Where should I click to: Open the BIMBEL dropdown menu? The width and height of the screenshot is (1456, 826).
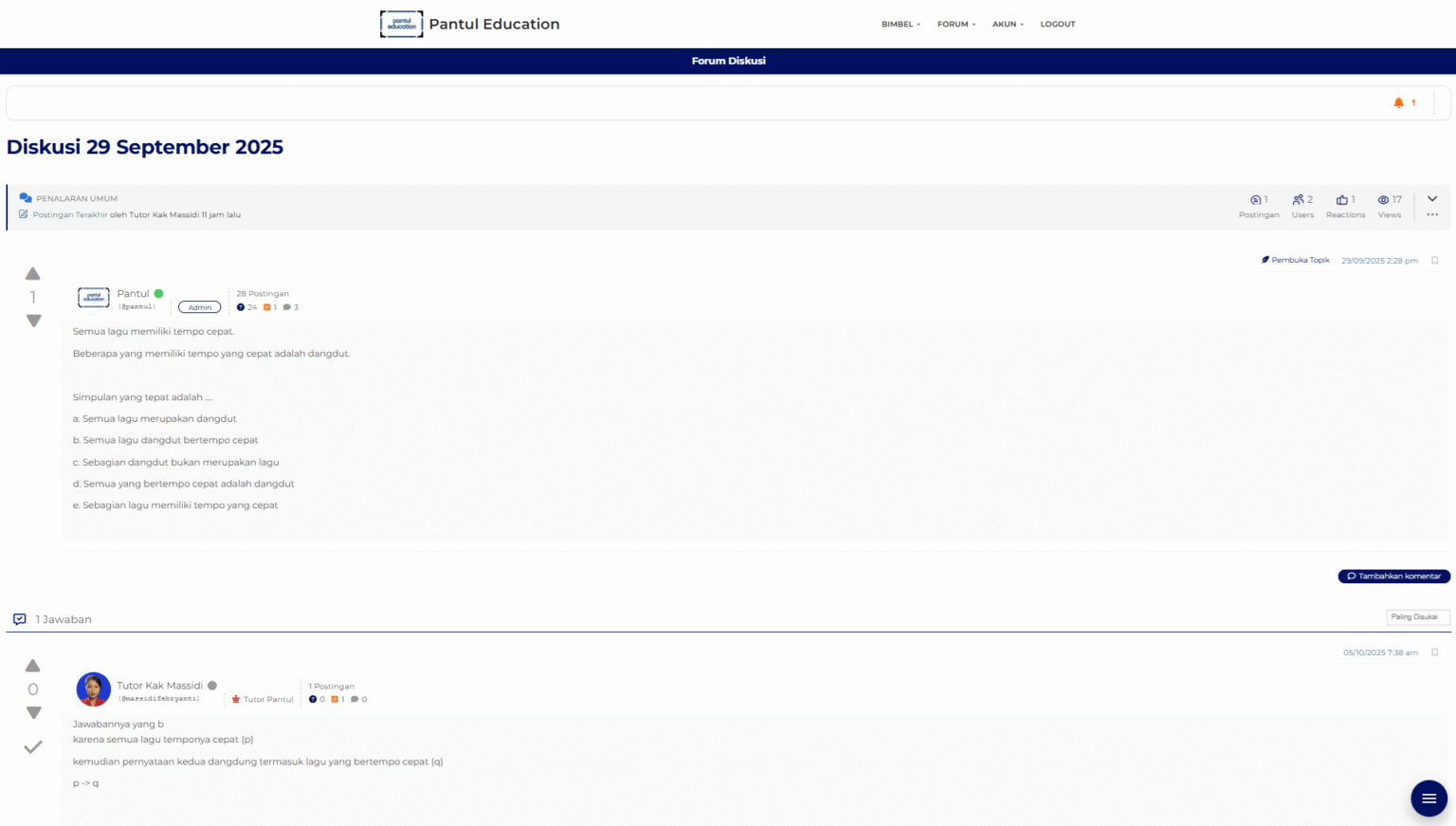click(x=901, y=25)
